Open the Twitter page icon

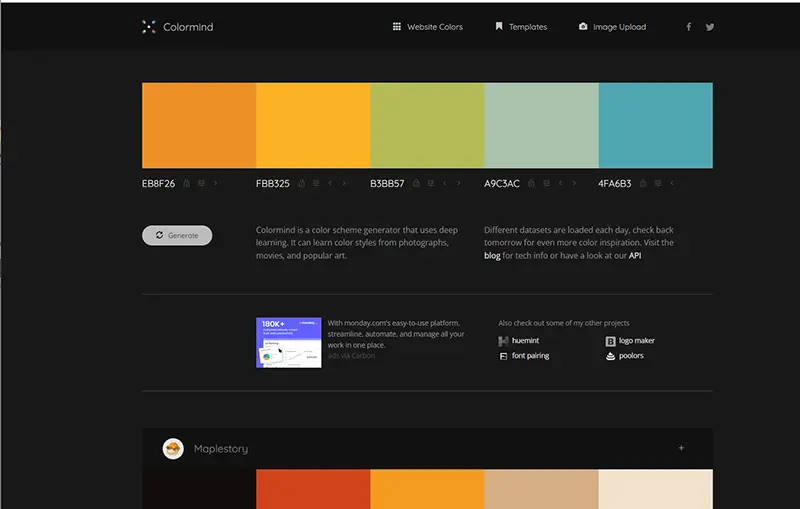[x=710, y=27]
